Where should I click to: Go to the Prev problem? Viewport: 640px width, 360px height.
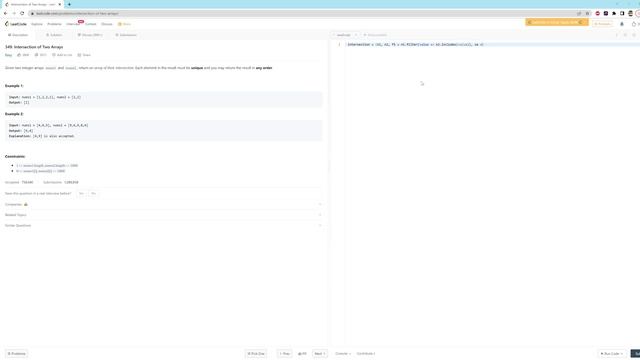pyautogui.click(x=284, y=354)
